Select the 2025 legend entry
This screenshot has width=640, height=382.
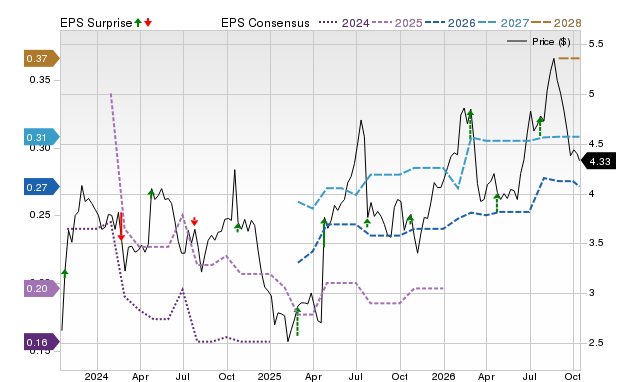coord(397,23)
